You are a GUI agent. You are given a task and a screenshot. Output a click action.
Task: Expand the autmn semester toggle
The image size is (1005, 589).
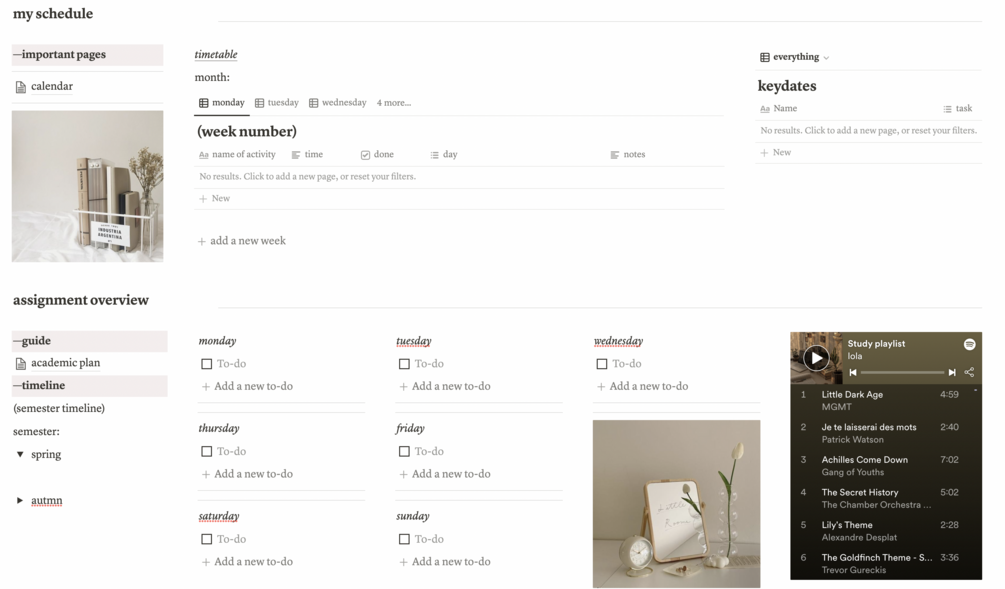coord(20,501)
